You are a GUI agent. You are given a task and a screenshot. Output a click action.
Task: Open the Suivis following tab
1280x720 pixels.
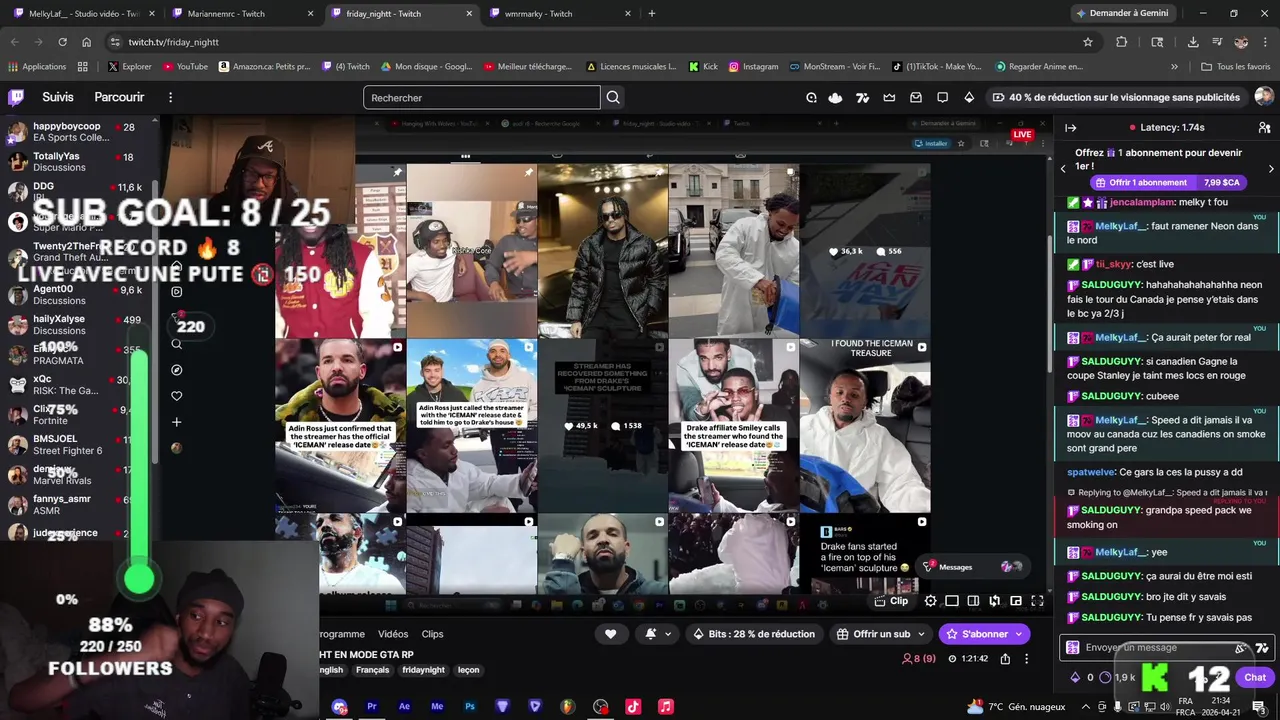(58, 97)
